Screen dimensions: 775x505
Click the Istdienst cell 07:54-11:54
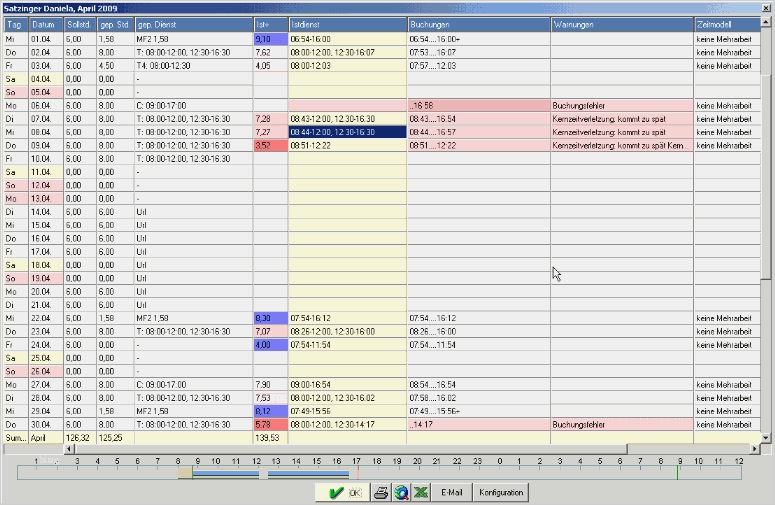point(347,345)
